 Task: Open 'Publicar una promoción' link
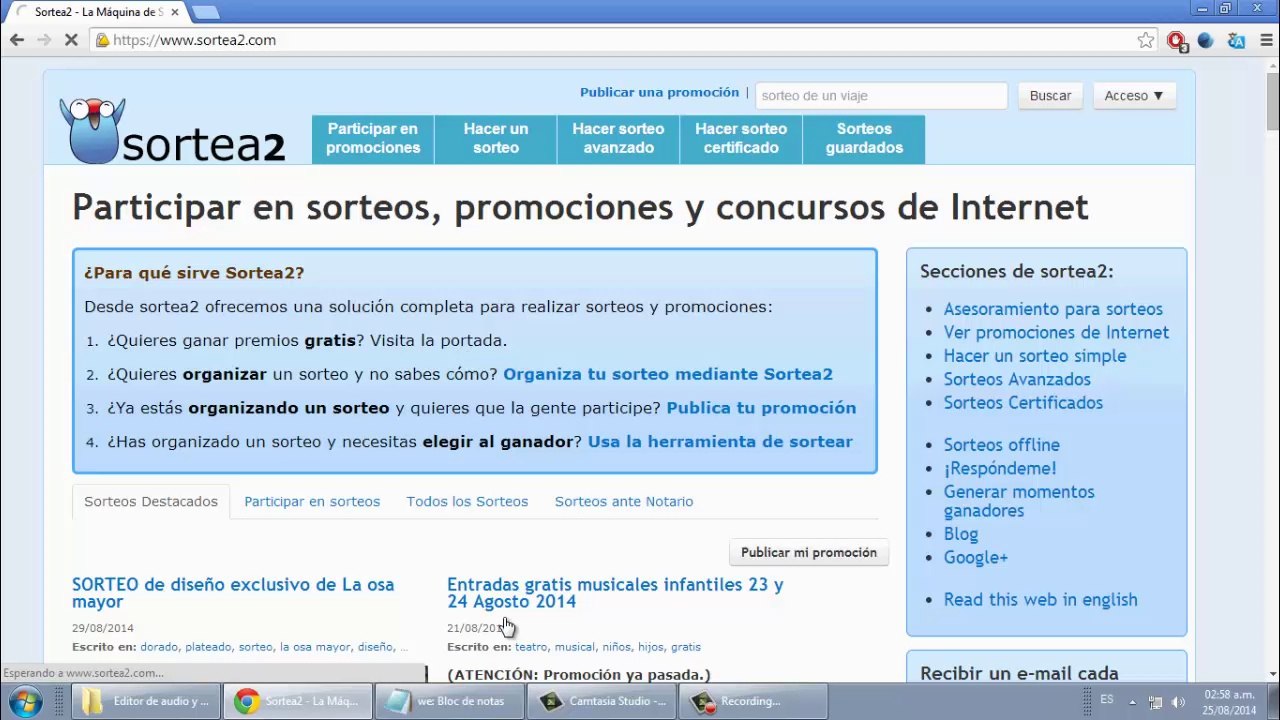tap(659, 92)
